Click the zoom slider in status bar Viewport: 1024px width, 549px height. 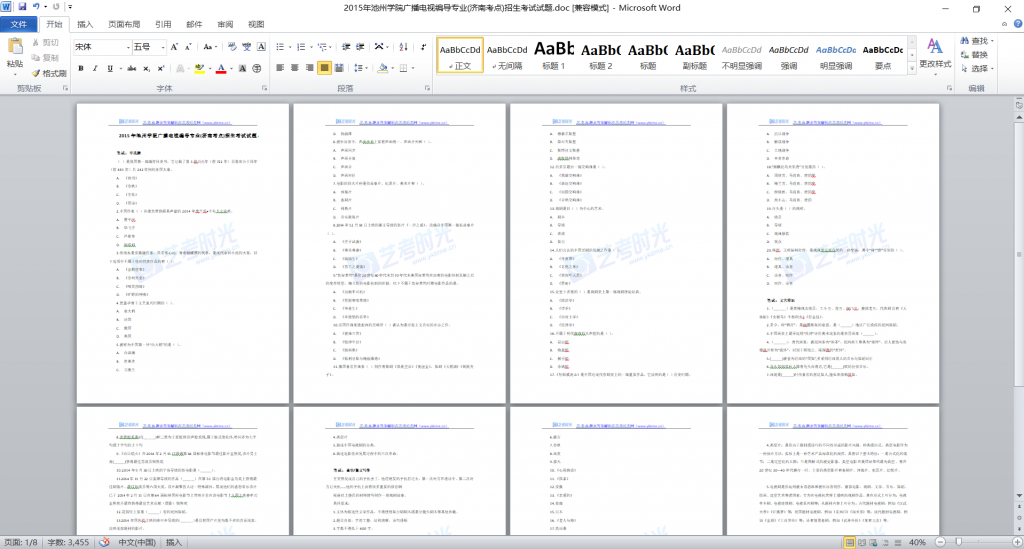click(961, 542)
